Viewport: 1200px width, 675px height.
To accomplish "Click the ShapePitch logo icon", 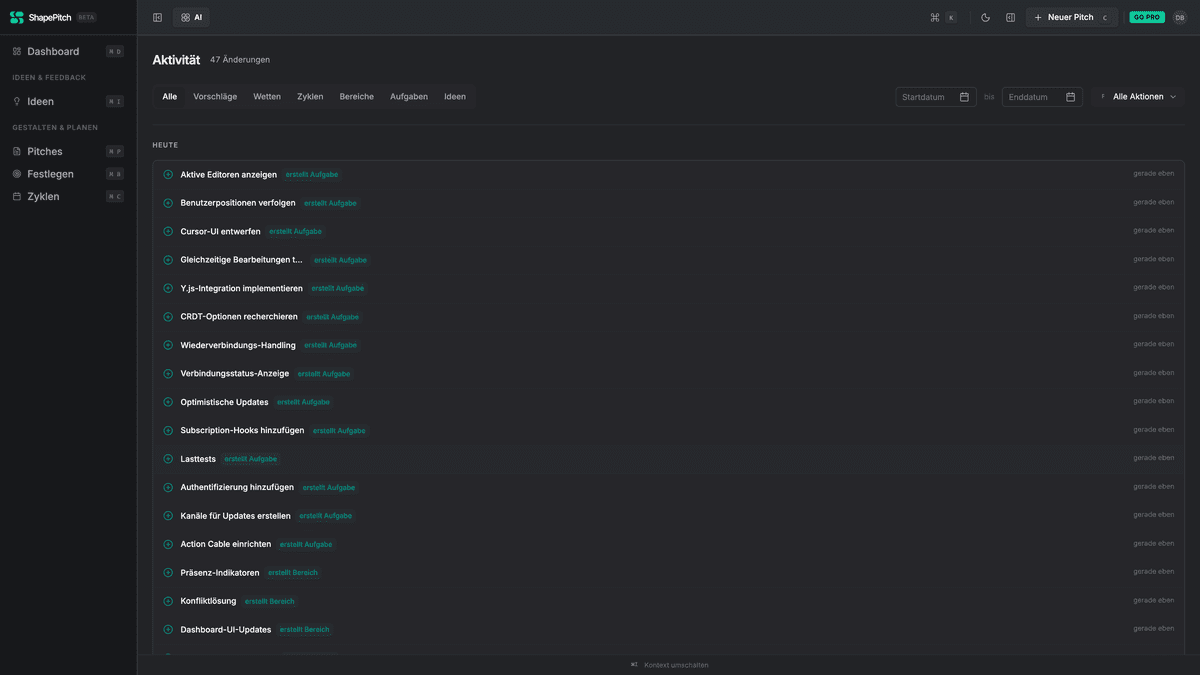I will pos(16,16).
